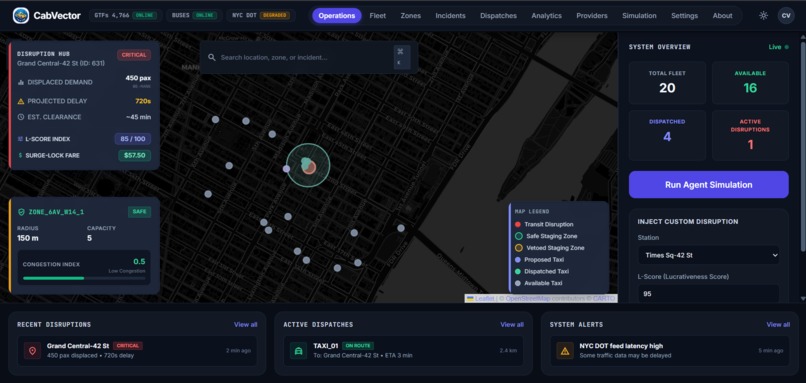
Task: Click the Est. Clearance clock icon
Action: point(21,117)
